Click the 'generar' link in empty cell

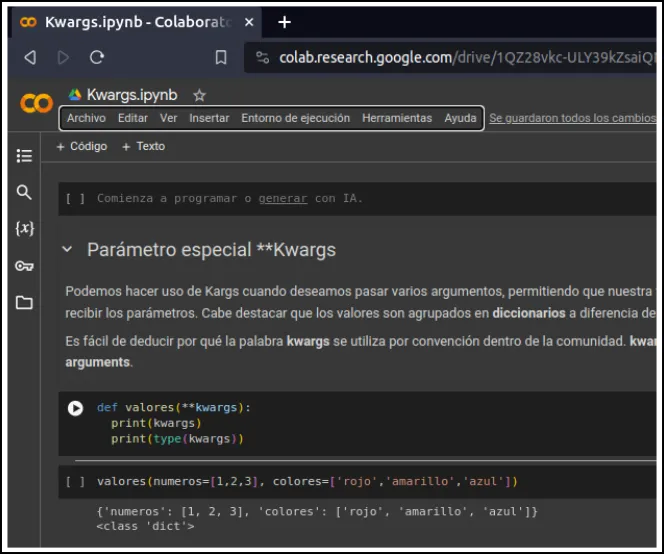283,199
